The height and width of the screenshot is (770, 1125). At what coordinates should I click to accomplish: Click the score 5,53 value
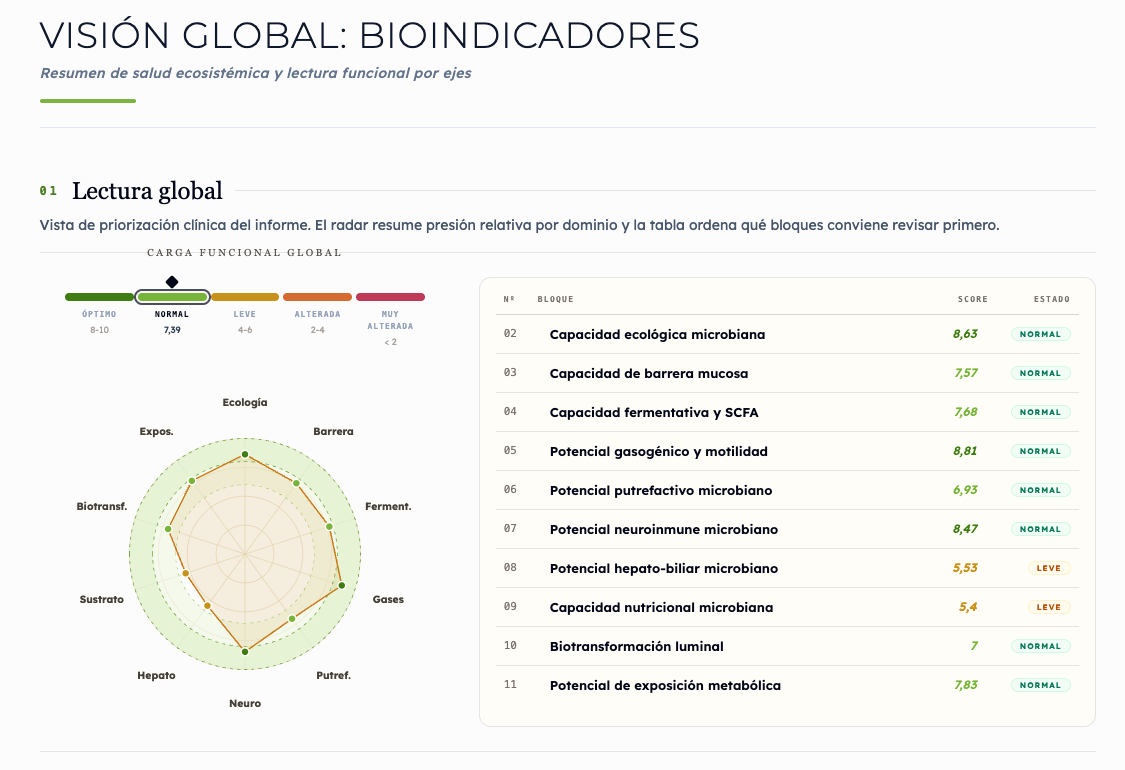965,568
